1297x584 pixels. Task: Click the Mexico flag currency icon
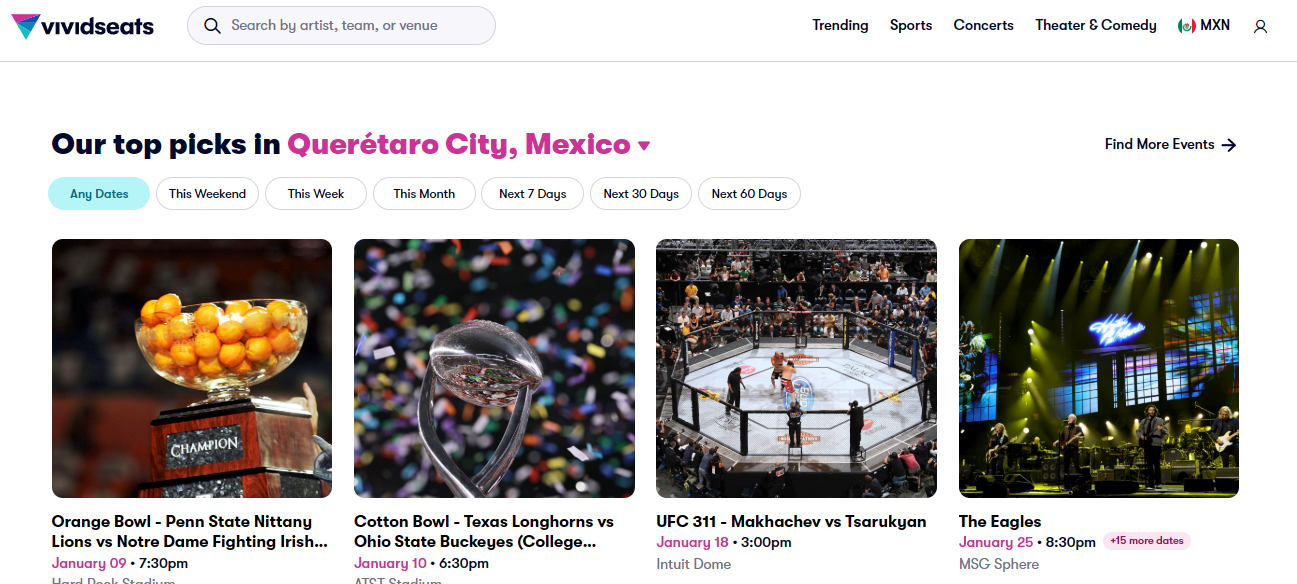(x=1187, y=26)
